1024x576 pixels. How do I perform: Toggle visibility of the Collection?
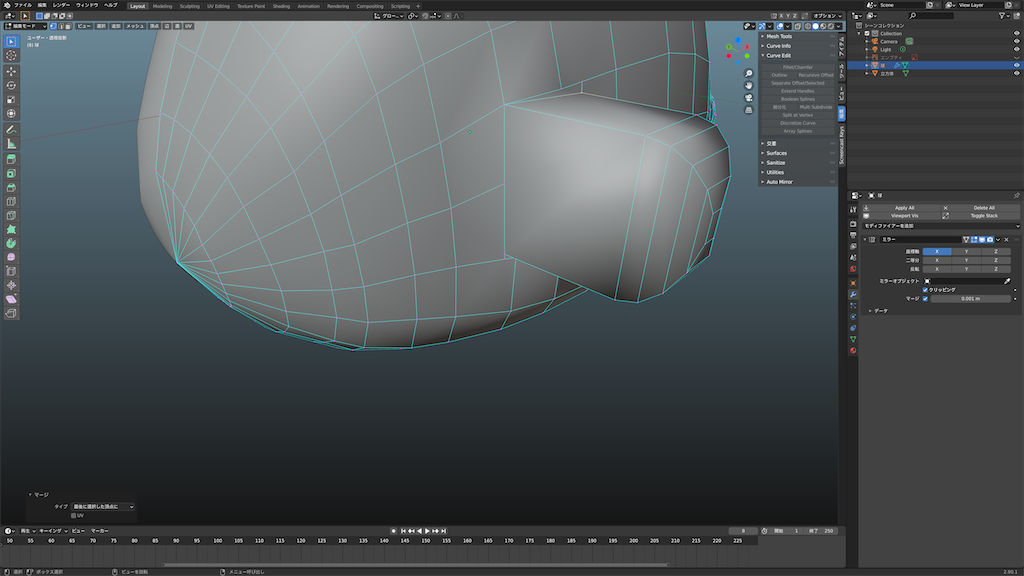pyautogui.click(x=1016, y=33)
